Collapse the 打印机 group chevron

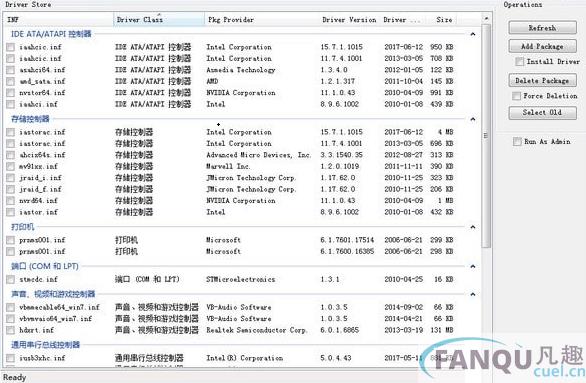click(473, 227)
